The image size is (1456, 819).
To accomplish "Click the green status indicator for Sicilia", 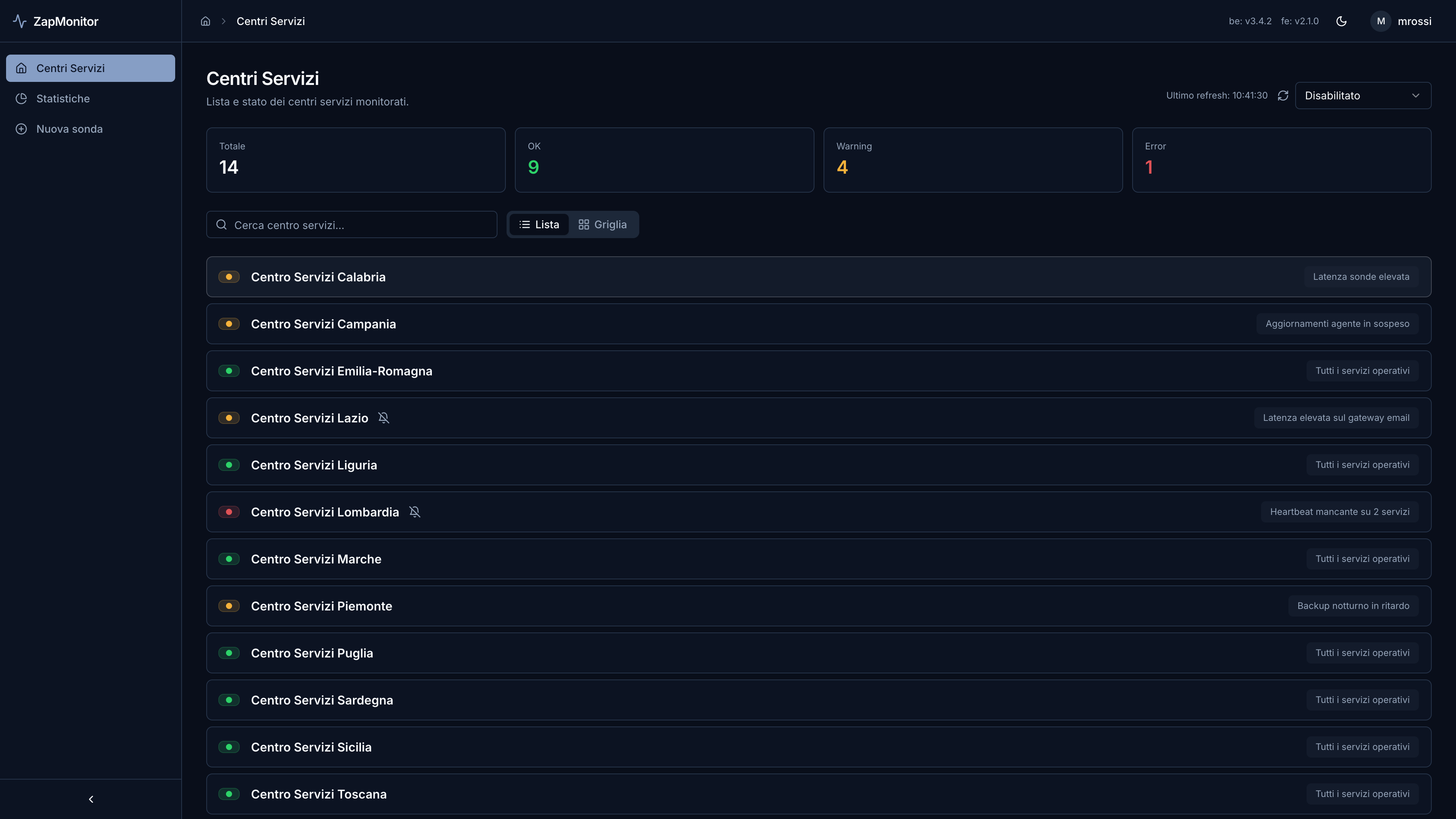I will pyautogui.click(x=229, y=747).
